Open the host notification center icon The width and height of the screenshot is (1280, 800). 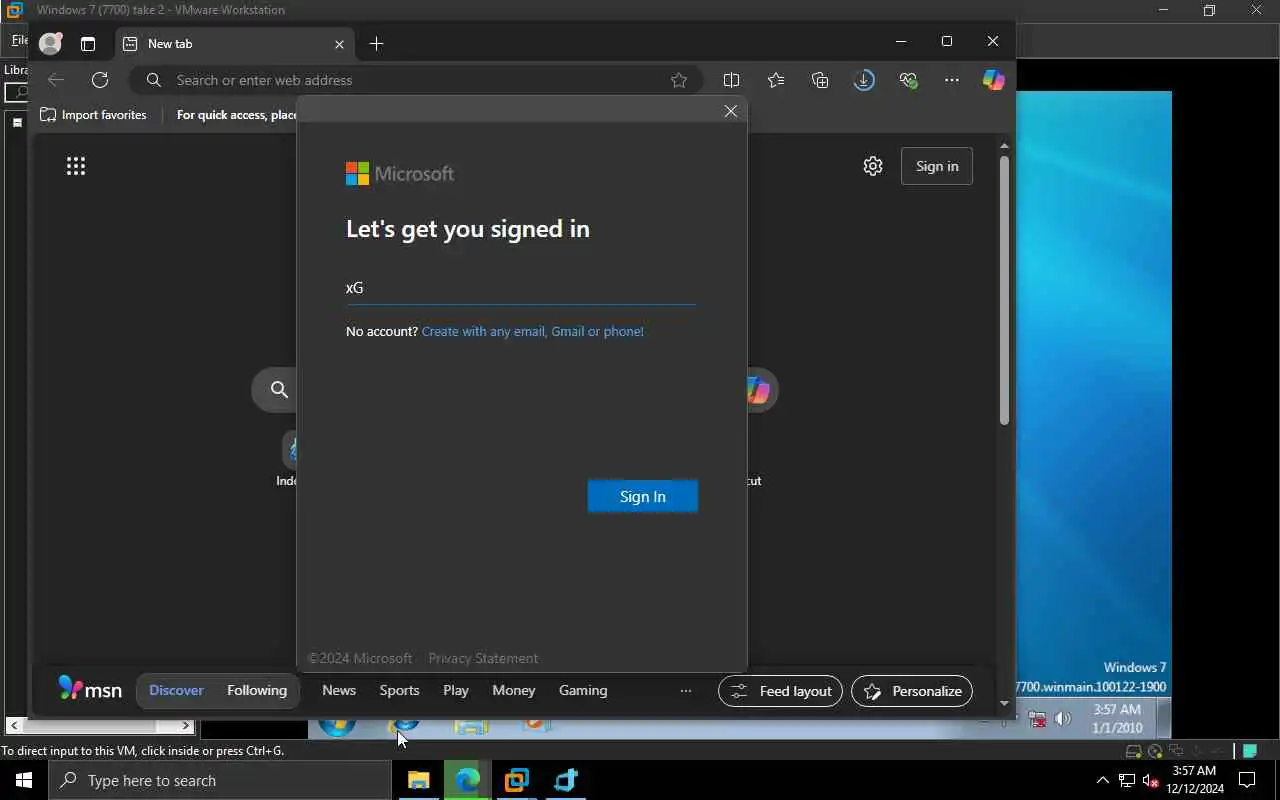pos(1248,781)
